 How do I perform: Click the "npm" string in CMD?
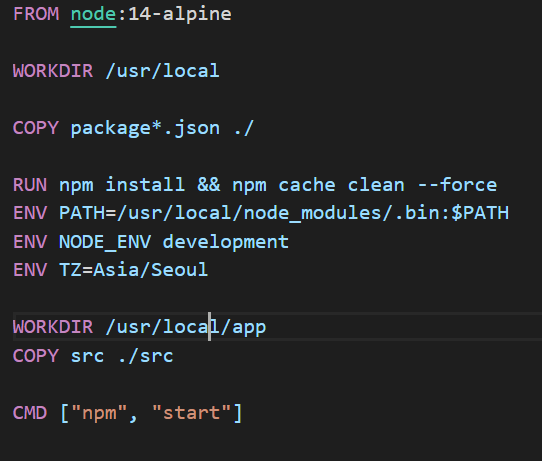point(99,413)
